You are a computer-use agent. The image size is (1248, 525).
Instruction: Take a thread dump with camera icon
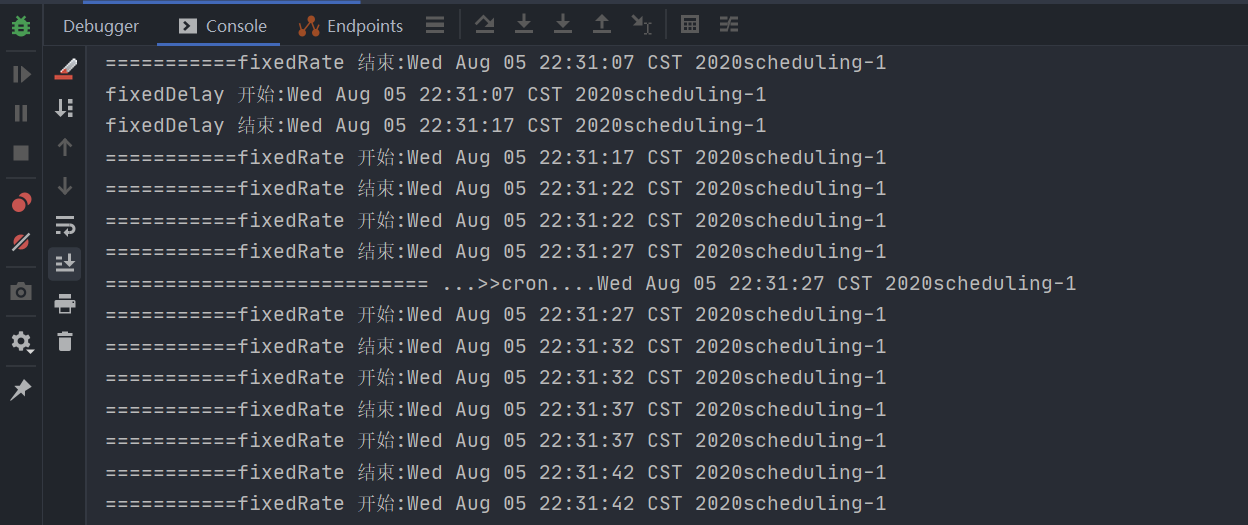tap(21, 292)
